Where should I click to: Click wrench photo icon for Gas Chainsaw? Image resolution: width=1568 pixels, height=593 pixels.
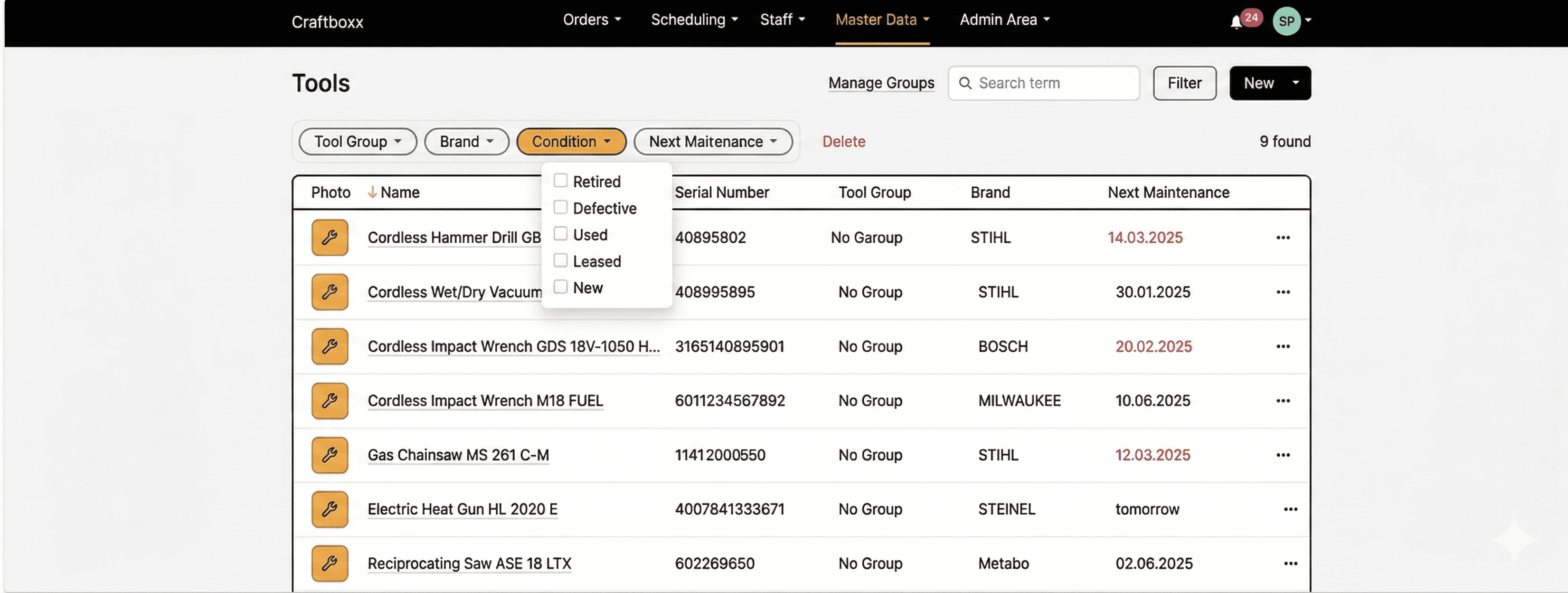click(x=329, y=455)
